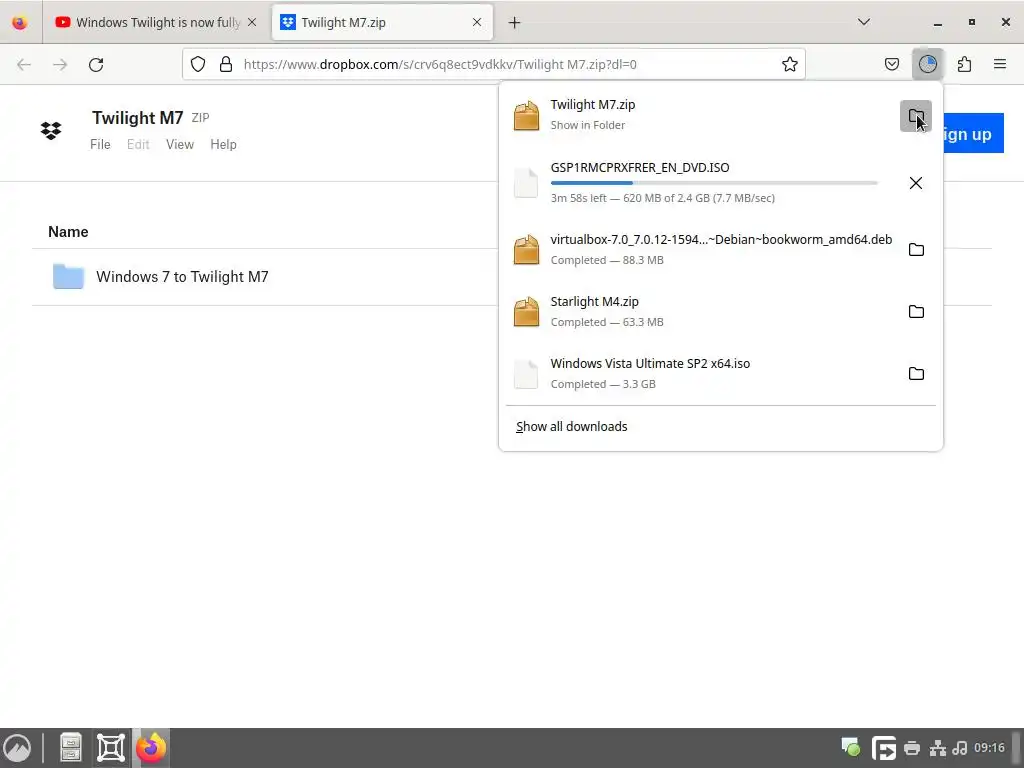Screen dimensions: 1024x768
Task: Open the file manager taskbar icon
Action: [x=70, y=748]
